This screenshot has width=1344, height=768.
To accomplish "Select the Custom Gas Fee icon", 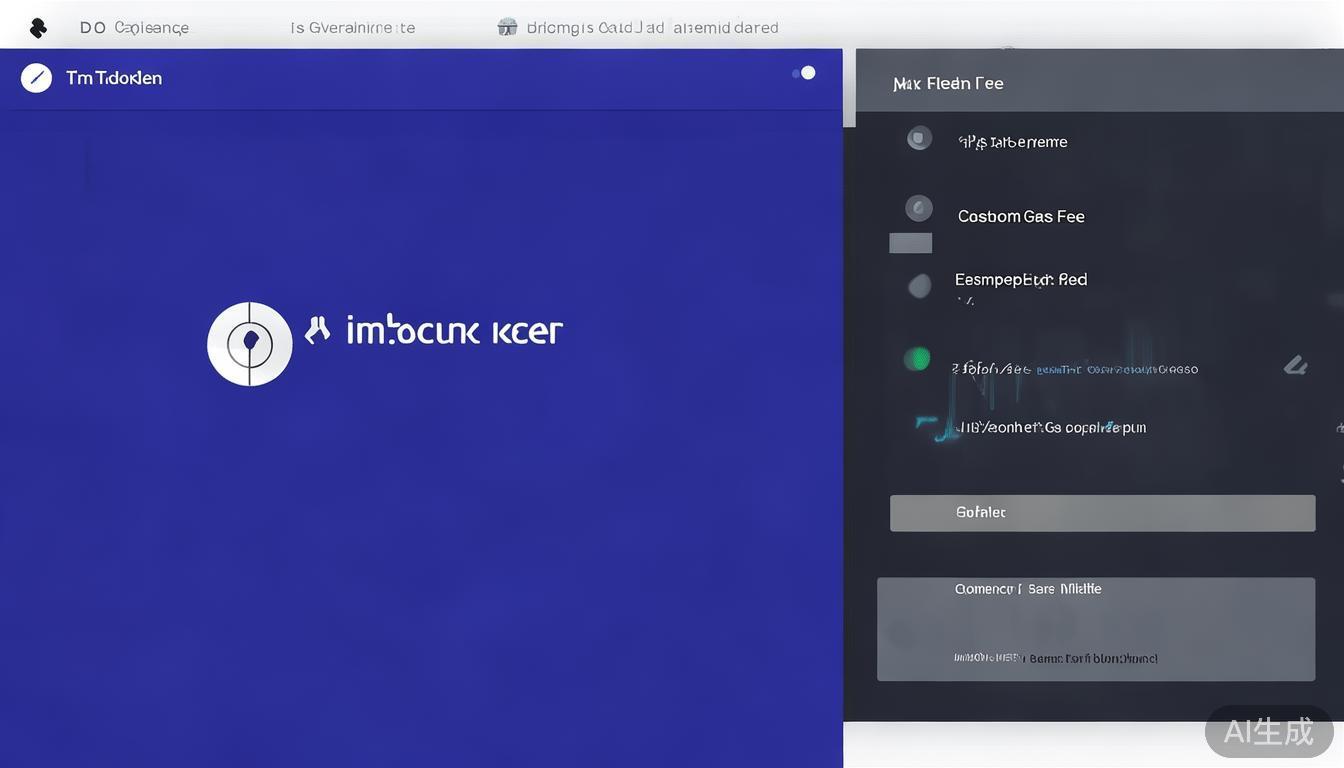I will 919,208.
